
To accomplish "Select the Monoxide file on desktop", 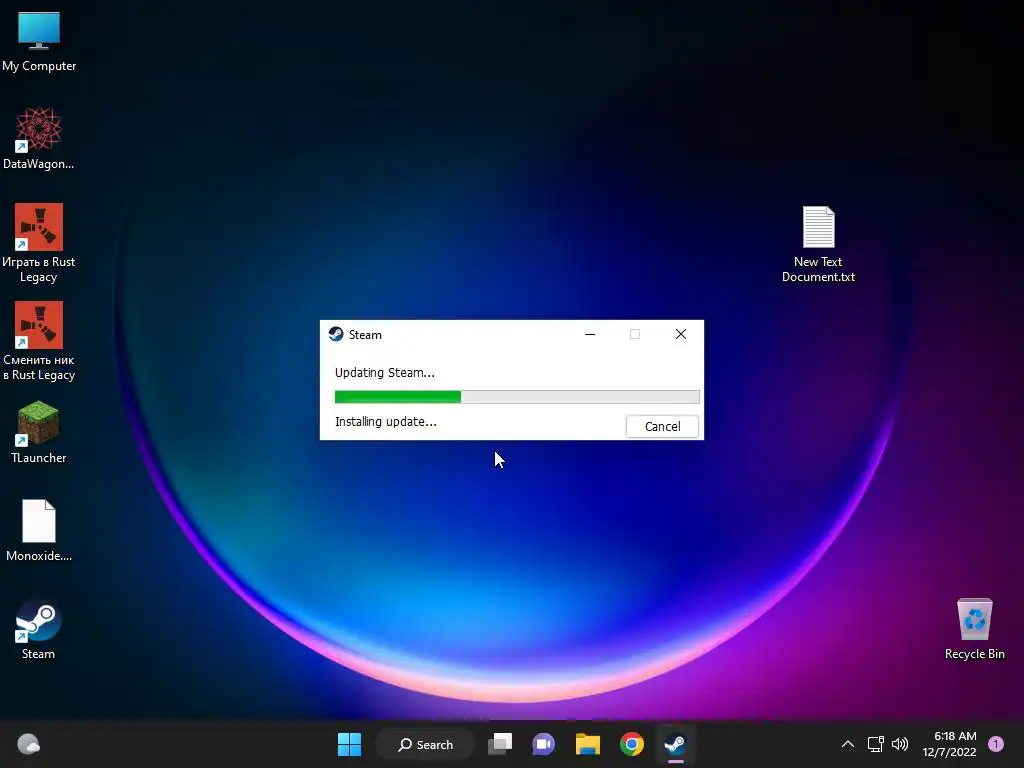I will tap(39, 530).
